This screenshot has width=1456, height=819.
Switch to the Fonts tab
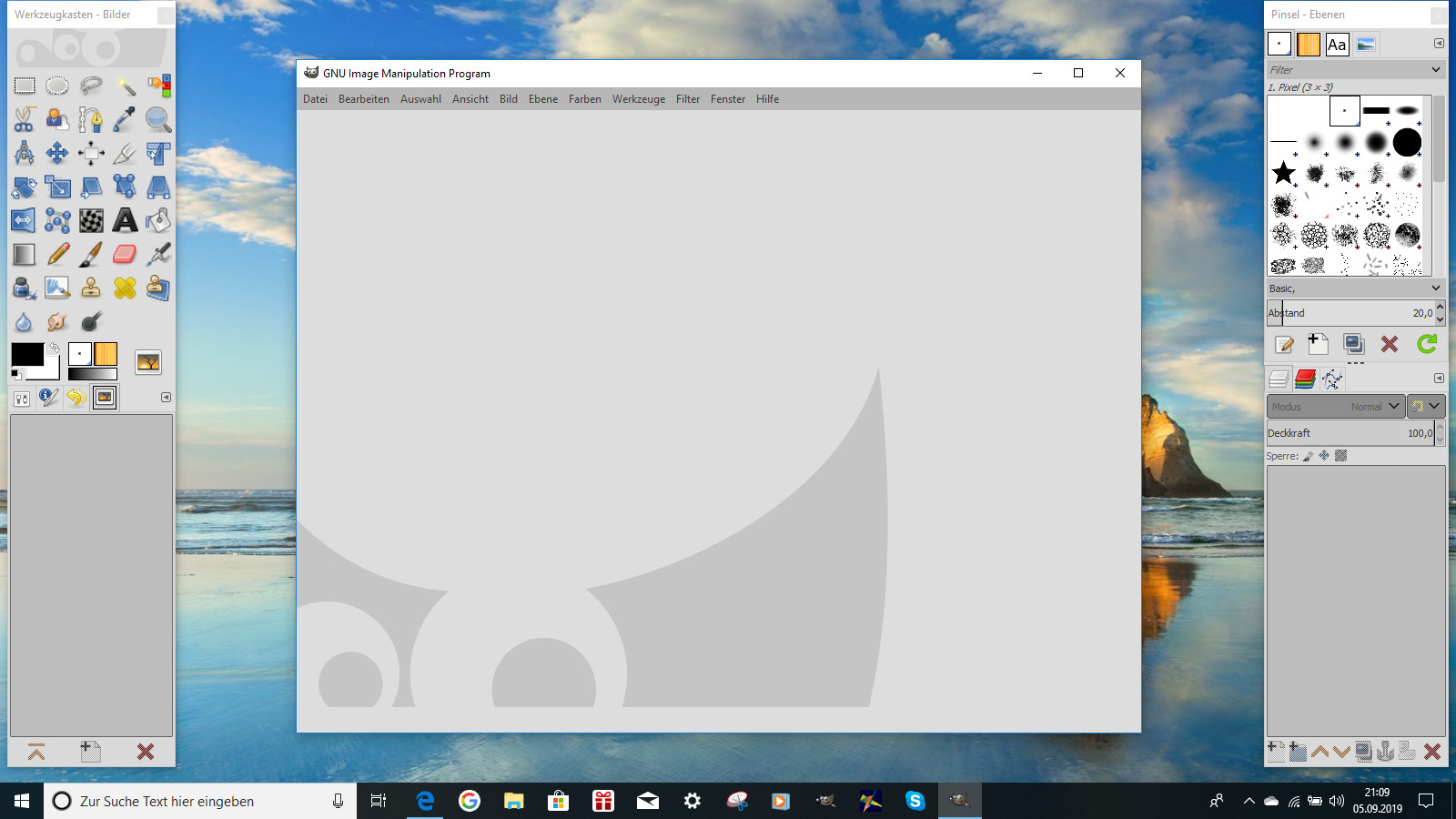click(1337, 44)
